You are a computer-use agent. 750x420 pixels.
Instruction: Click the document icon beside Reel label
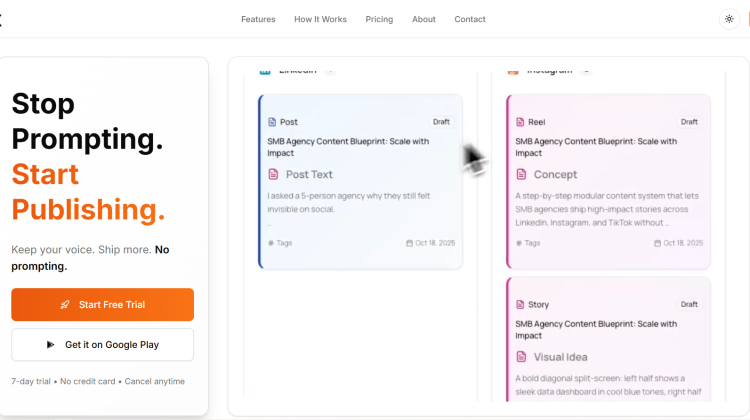click(x=520, y=122)
